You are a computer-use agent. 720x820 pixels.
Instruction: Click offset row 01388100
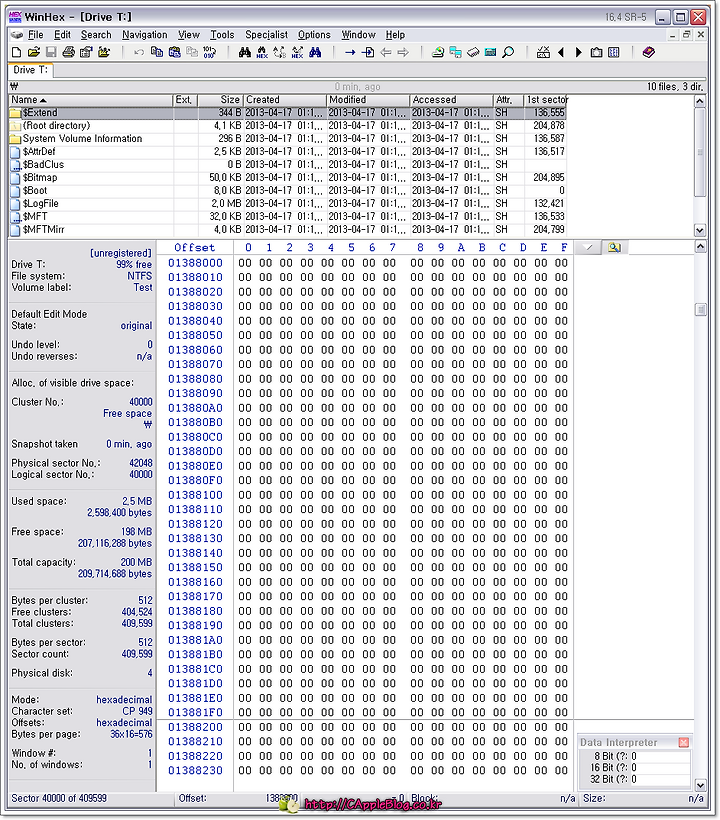[195, 495]
